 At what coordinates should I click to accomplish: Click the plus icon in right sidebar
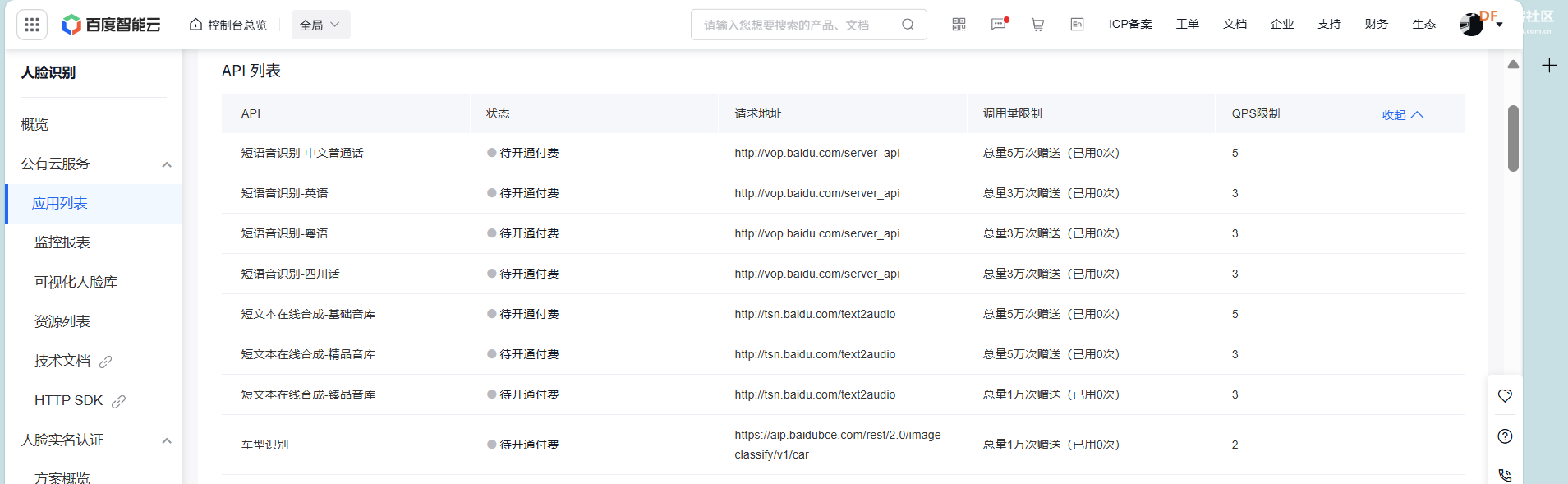(x=1549, y=66)
